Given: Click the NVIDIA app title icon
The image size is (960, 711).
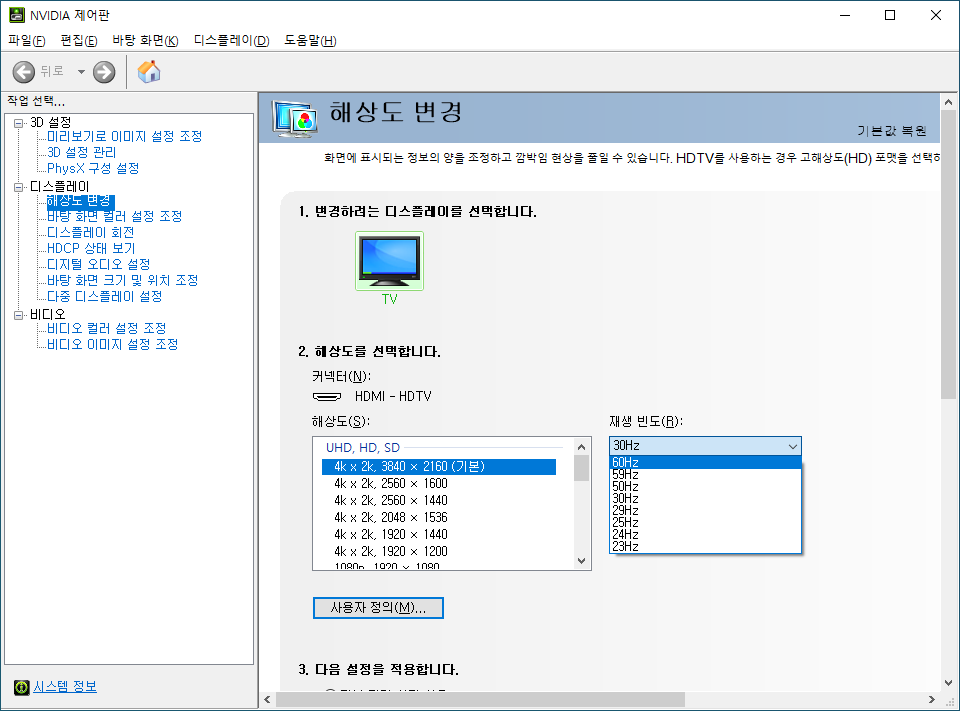Looking at the screenshot, I should [17, 15].
